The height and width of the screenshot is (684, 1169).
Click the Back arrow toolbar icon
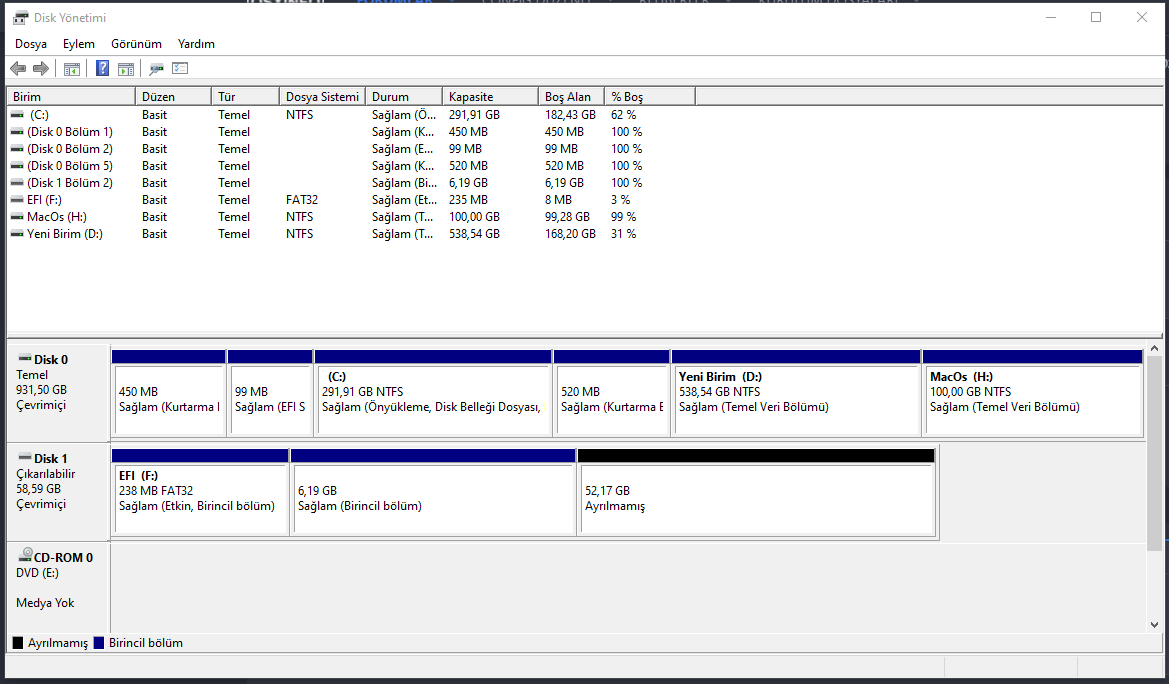[18, 69]
